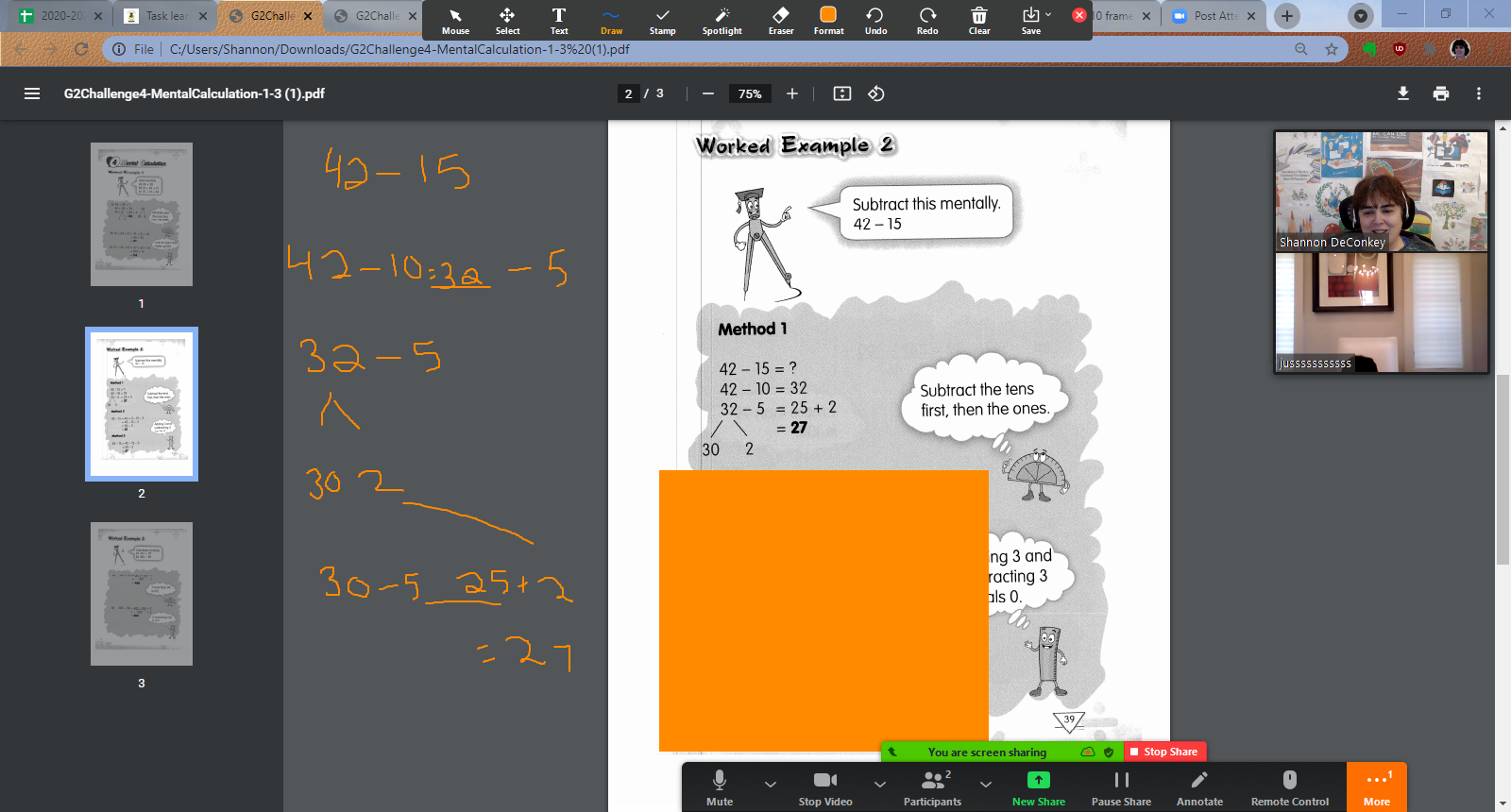Zoom out the PDF document

[x=708, y=93]
